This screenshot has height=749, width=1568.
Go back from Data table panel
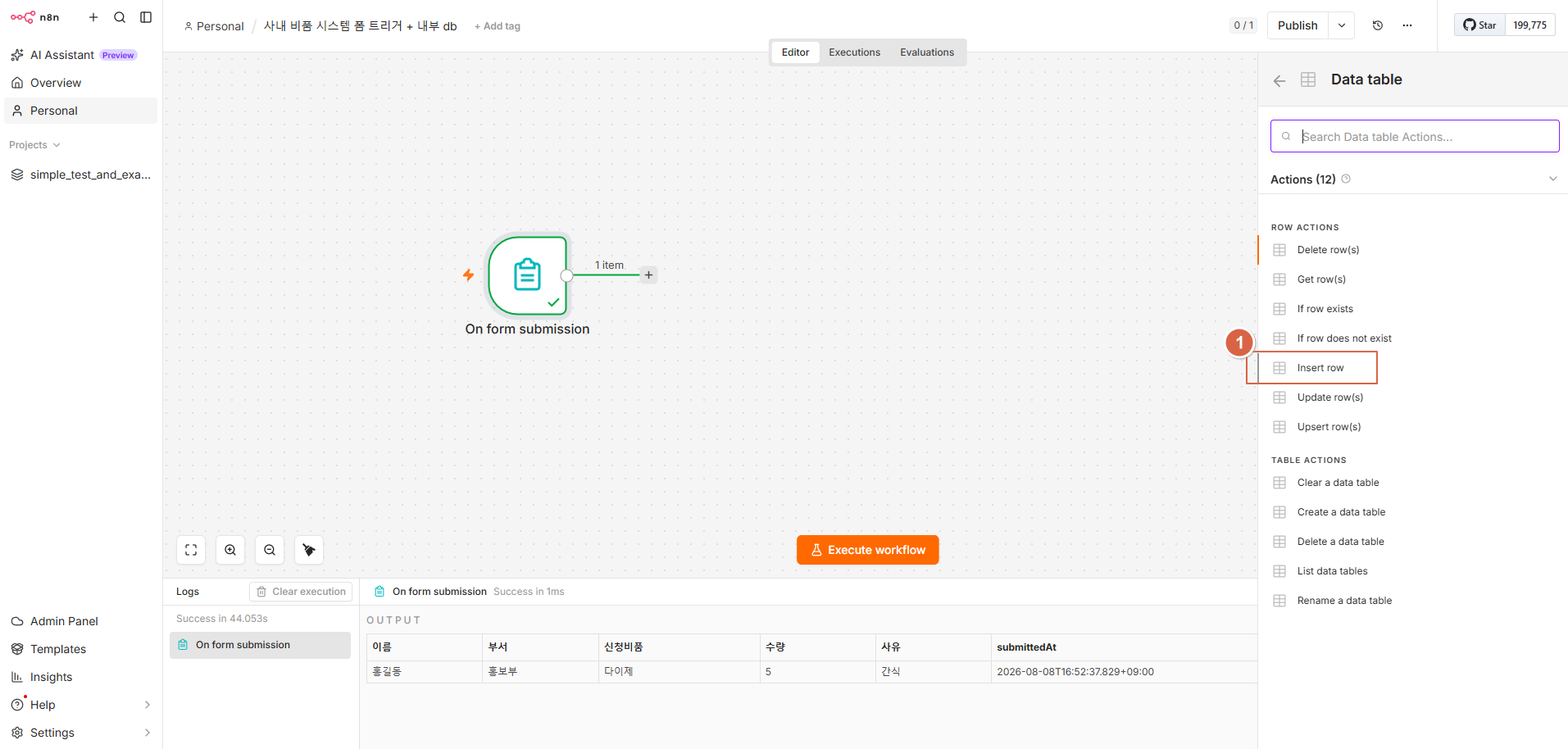click(x=1279, y=80)
